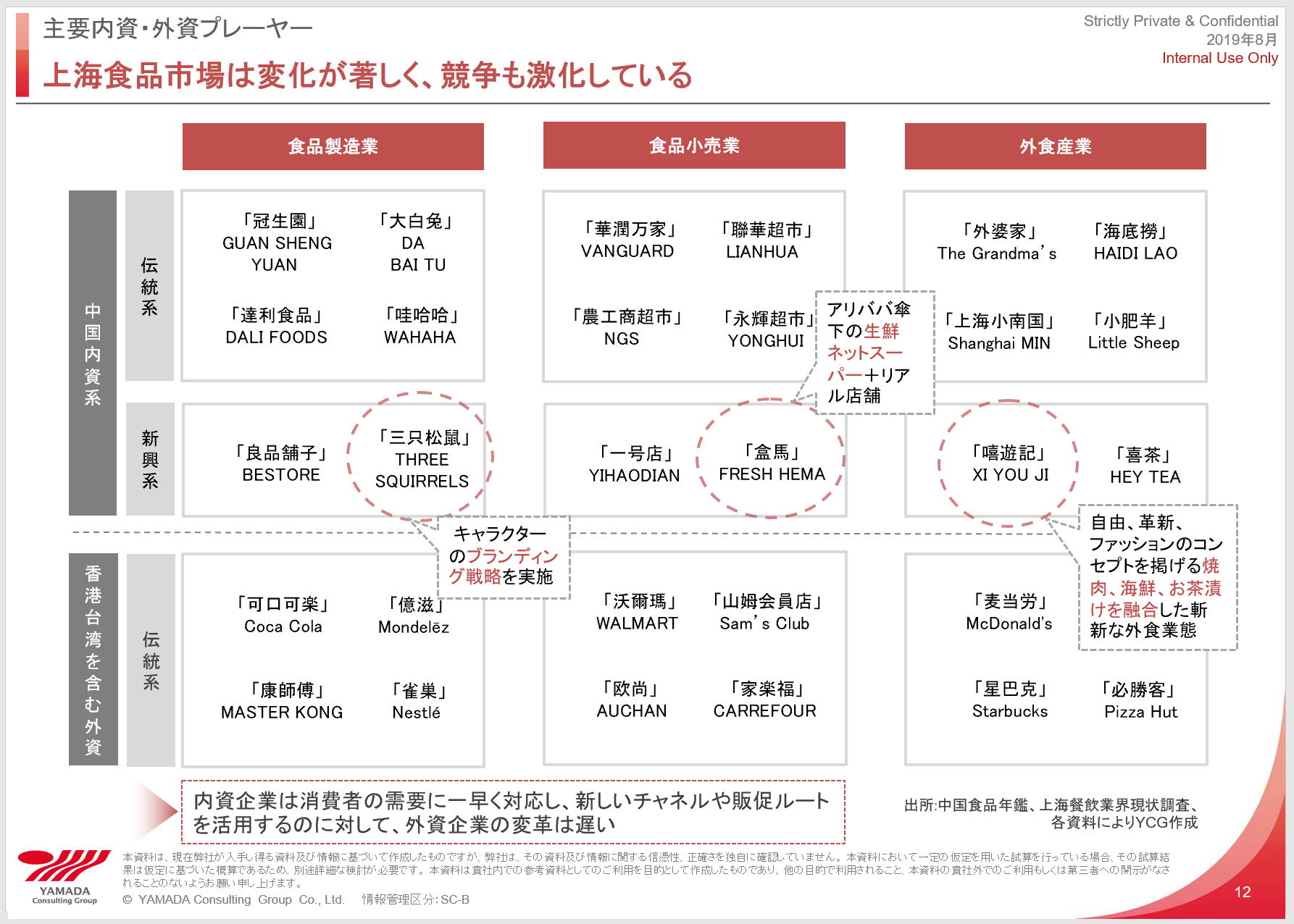Click the Pizza Hut entry

click(x=1141, y=700)
